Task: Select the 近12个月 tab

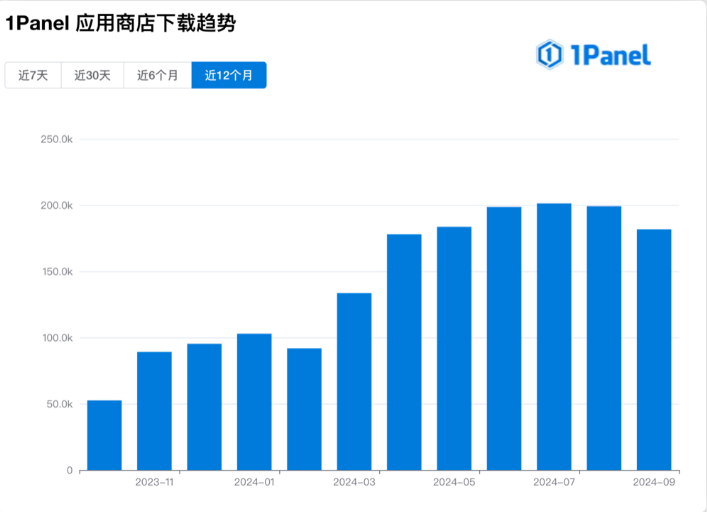Action: pyautogui.click(x=229, y=75)
